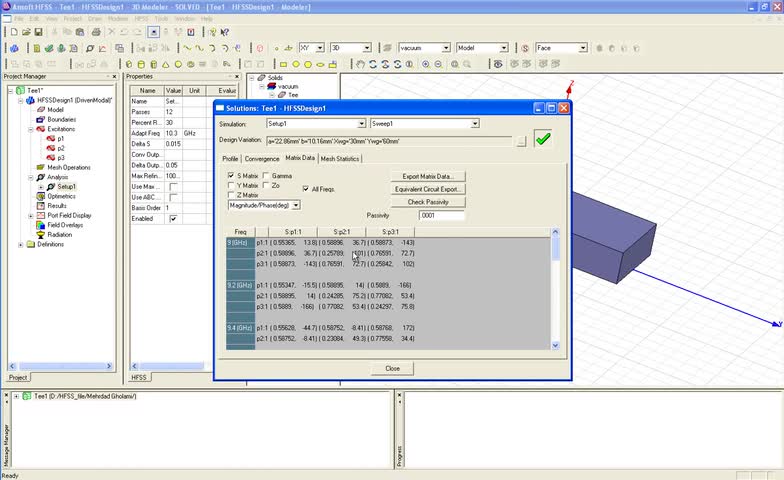The width and height of the screenshot is (784, 480).
Task: Toggle the All Freqs checkbox
Action: [x=306, y=189]
